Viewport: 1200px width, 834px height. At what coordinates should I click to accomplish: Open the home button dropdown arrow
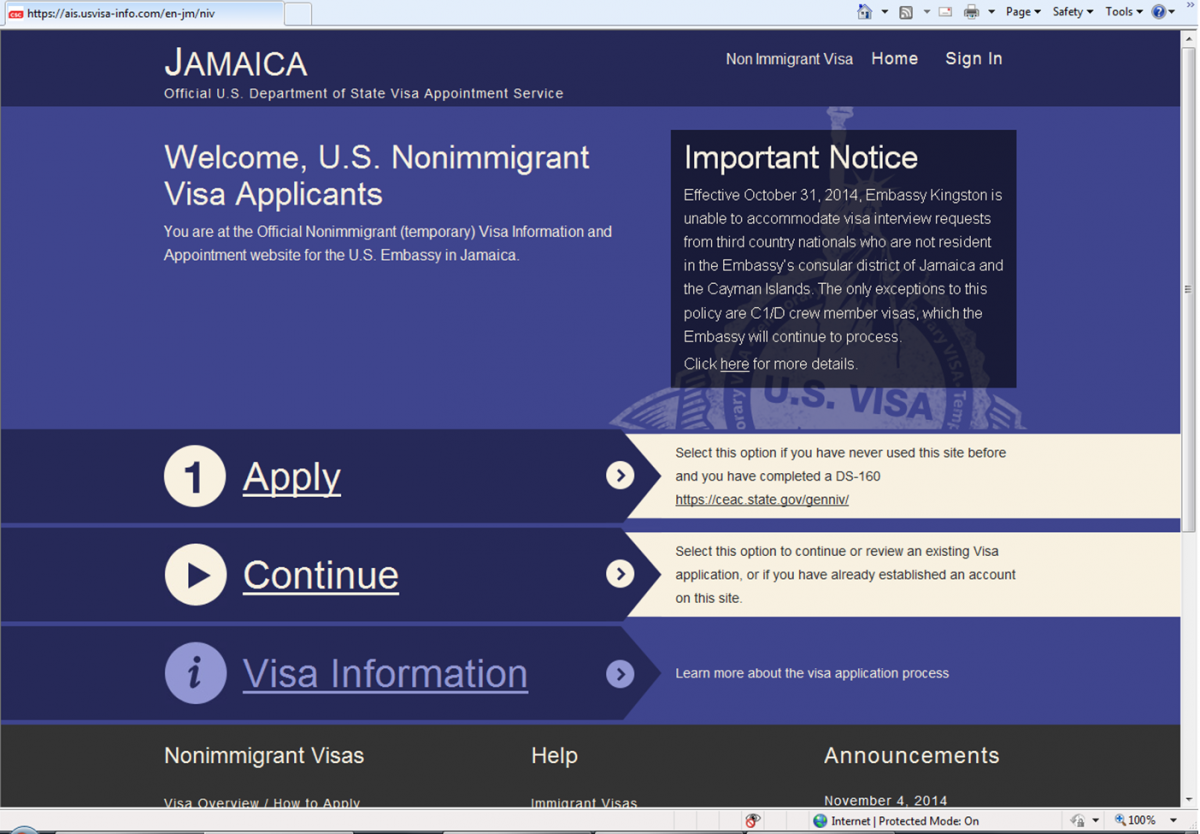(885, 12)
